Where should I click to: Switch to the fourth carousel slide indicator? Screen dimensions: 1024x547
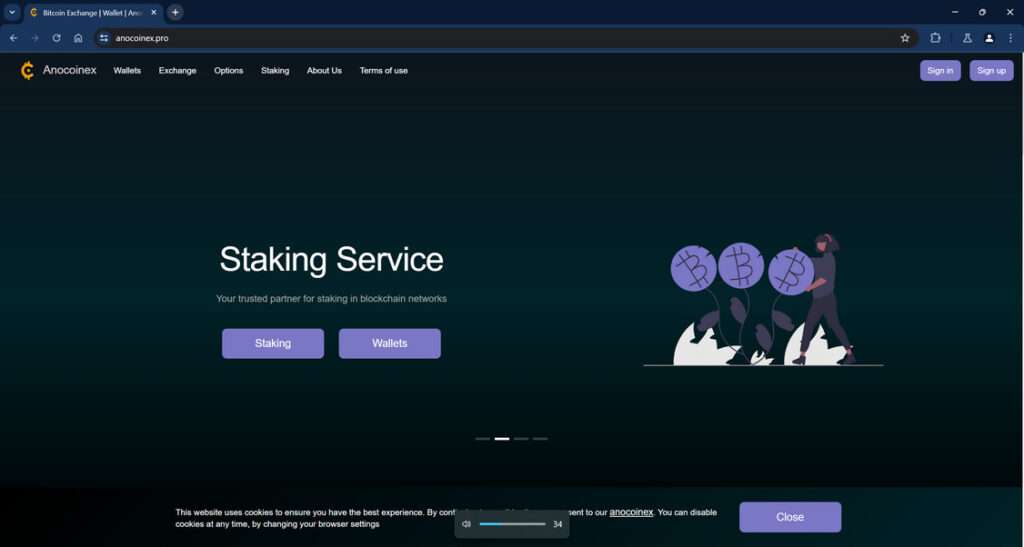(x=540, y=439)
